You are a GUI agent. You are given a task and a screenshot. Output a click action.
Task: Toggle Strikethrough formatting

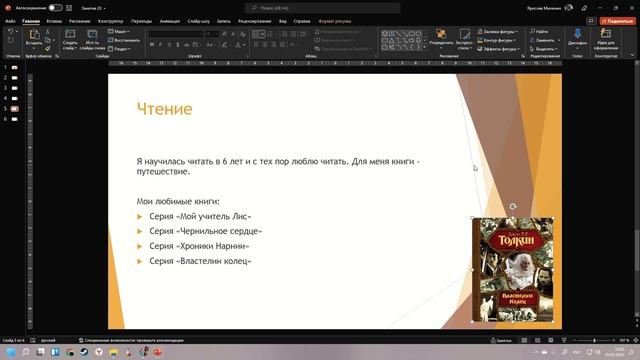(186, 44)
